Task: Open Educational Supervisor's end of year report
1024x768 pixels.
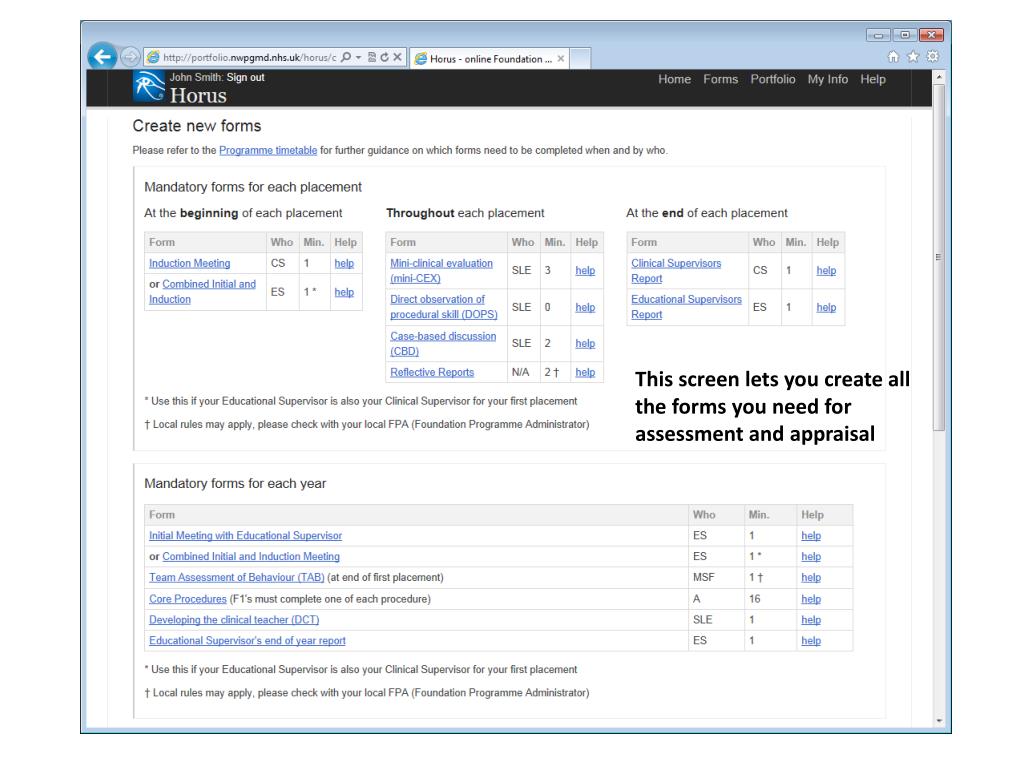Action: click(248, 641)
